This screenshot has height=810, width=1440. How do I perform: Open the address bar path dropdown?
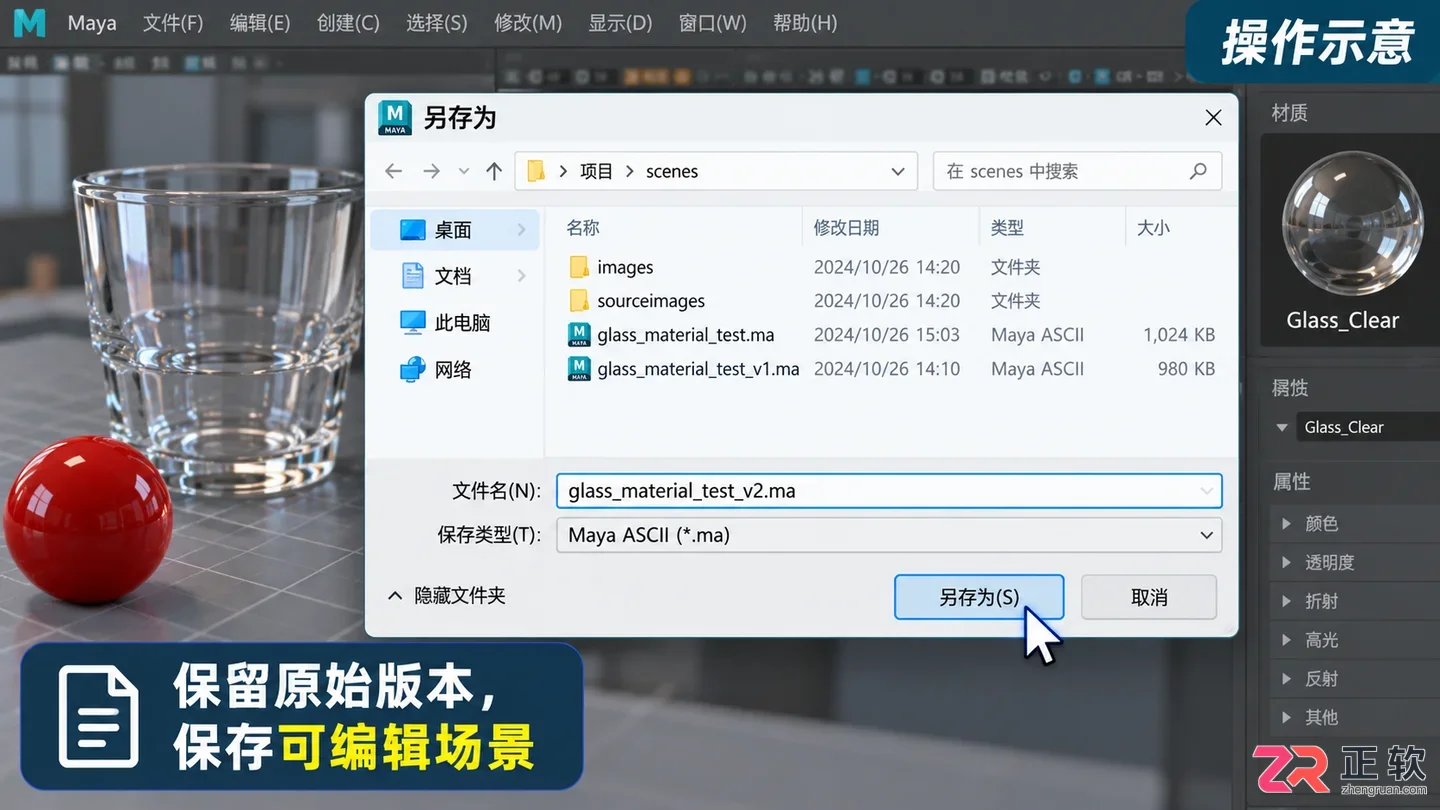pyautogui.click(x=897, y=171)
